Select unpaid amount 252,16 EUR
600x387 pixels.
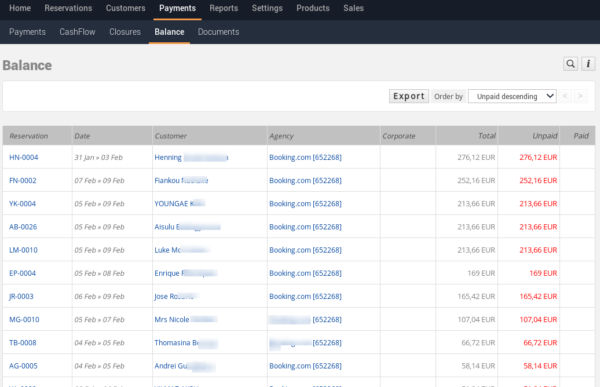538,180
